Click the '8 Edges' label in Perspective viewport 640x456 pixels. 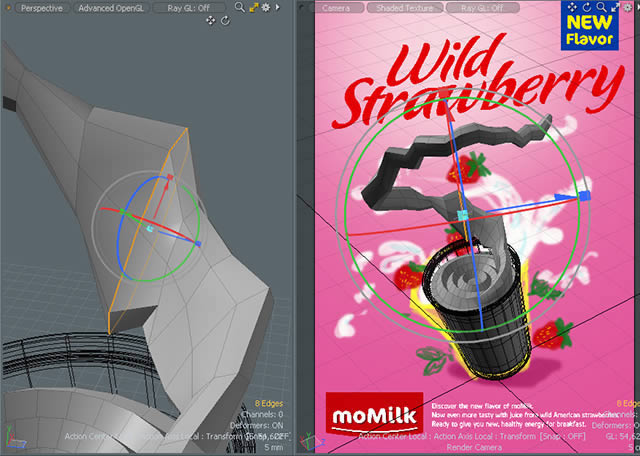click(x=269, y=404)
